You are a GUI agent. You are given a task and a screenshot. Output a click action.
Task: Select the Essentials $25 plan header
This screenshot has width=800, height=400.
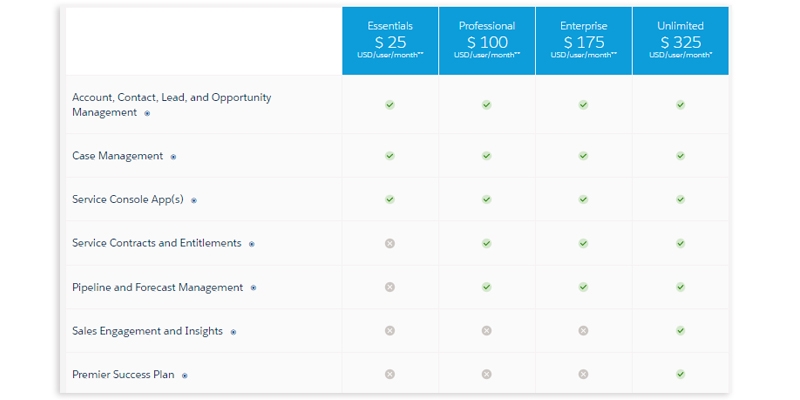point(390,40)
